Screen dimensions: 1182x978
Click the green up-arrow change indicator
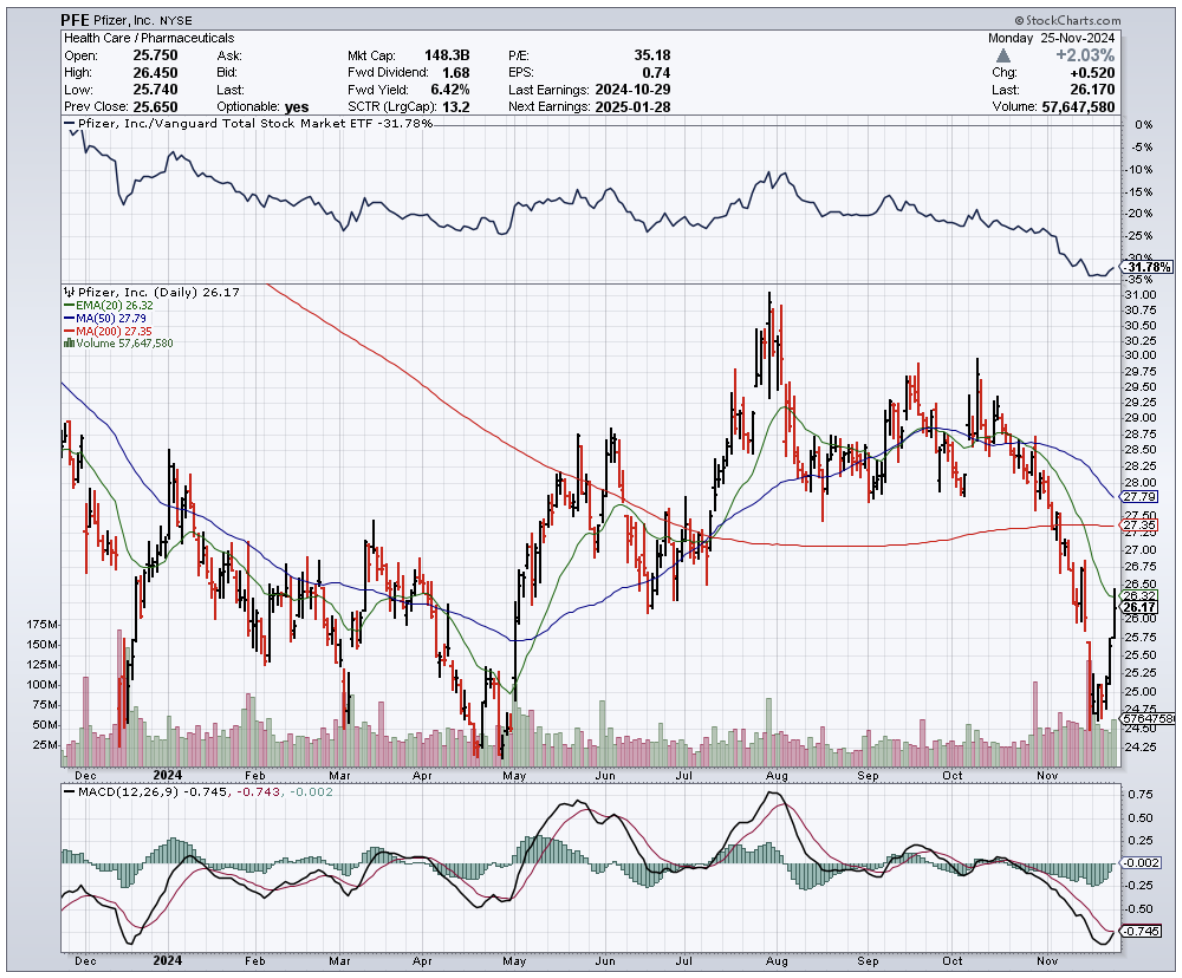[1003, 56]
